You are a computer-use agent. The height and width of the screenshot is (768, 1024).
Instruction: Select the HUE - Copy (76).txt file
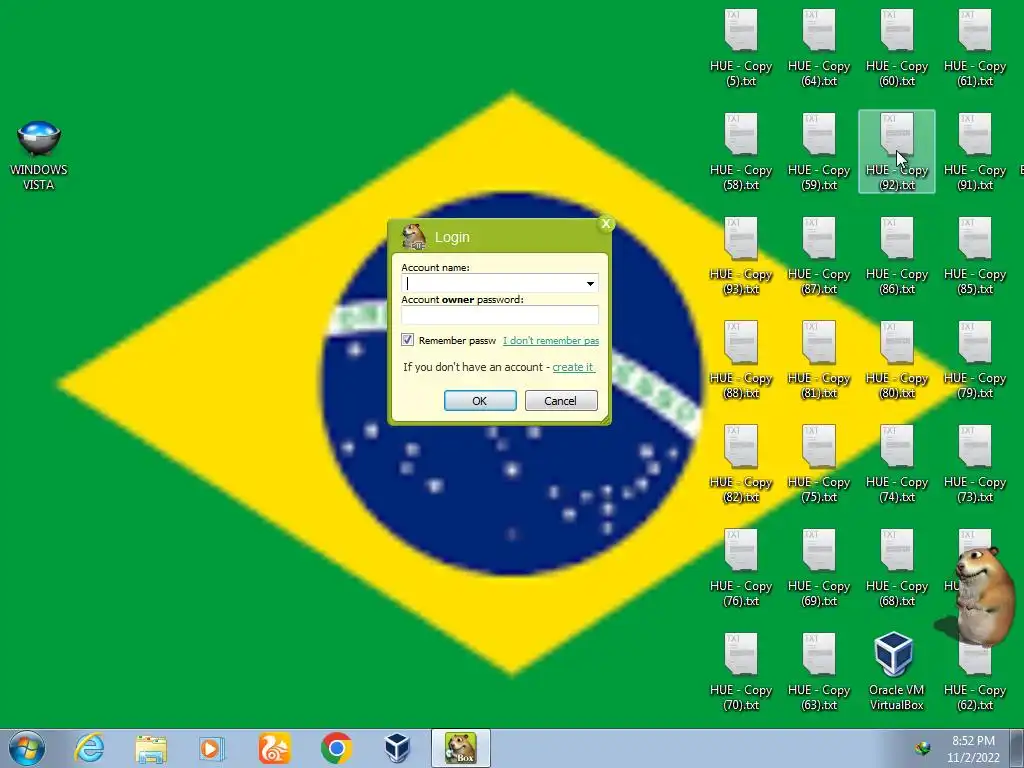(741, 568)
